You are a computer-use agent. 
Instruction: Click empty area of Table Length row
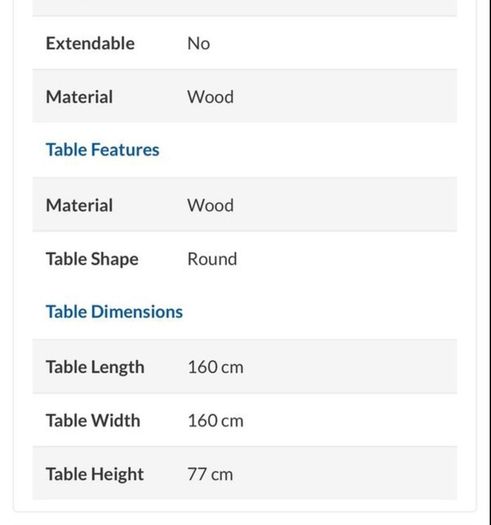pos(350,366)
